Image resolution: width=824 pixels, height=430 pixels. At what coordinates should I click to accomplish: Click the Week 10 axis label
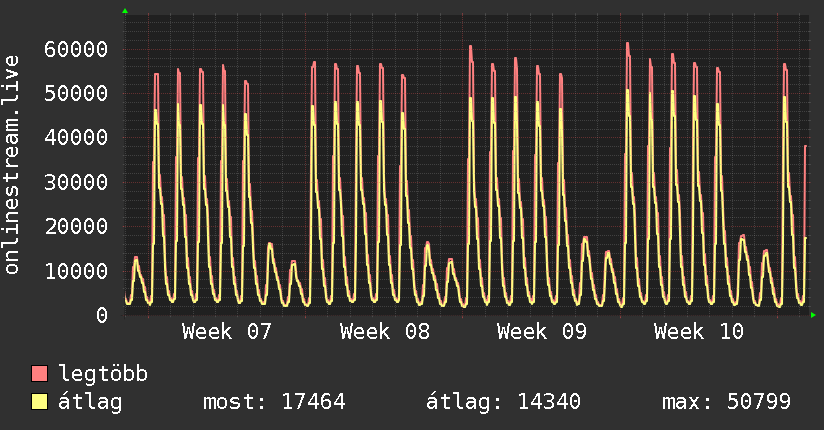[699, 332]
